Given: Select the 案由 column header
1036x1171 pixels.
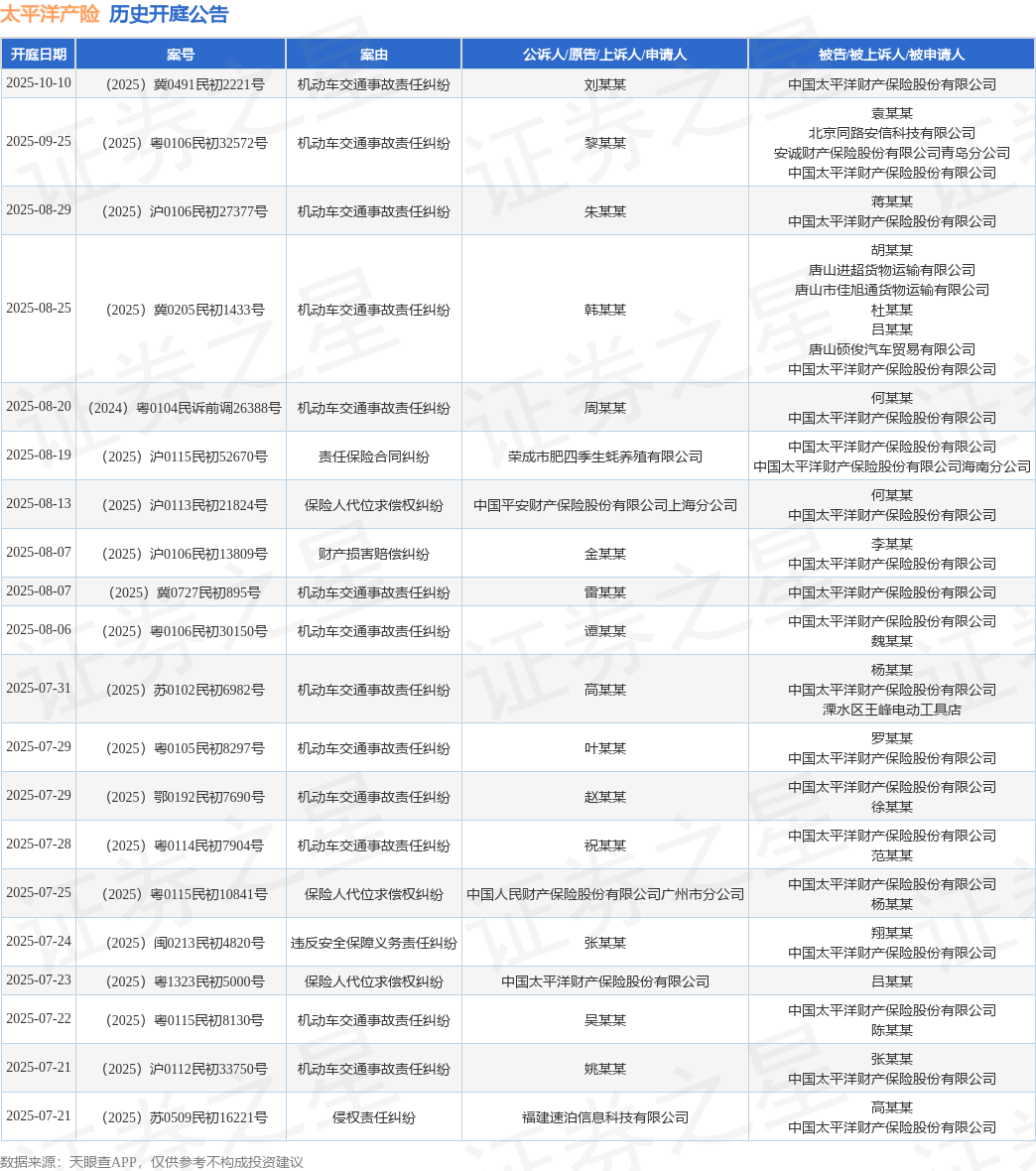Looking at the screenshot, I should click(x=373, y=55).
